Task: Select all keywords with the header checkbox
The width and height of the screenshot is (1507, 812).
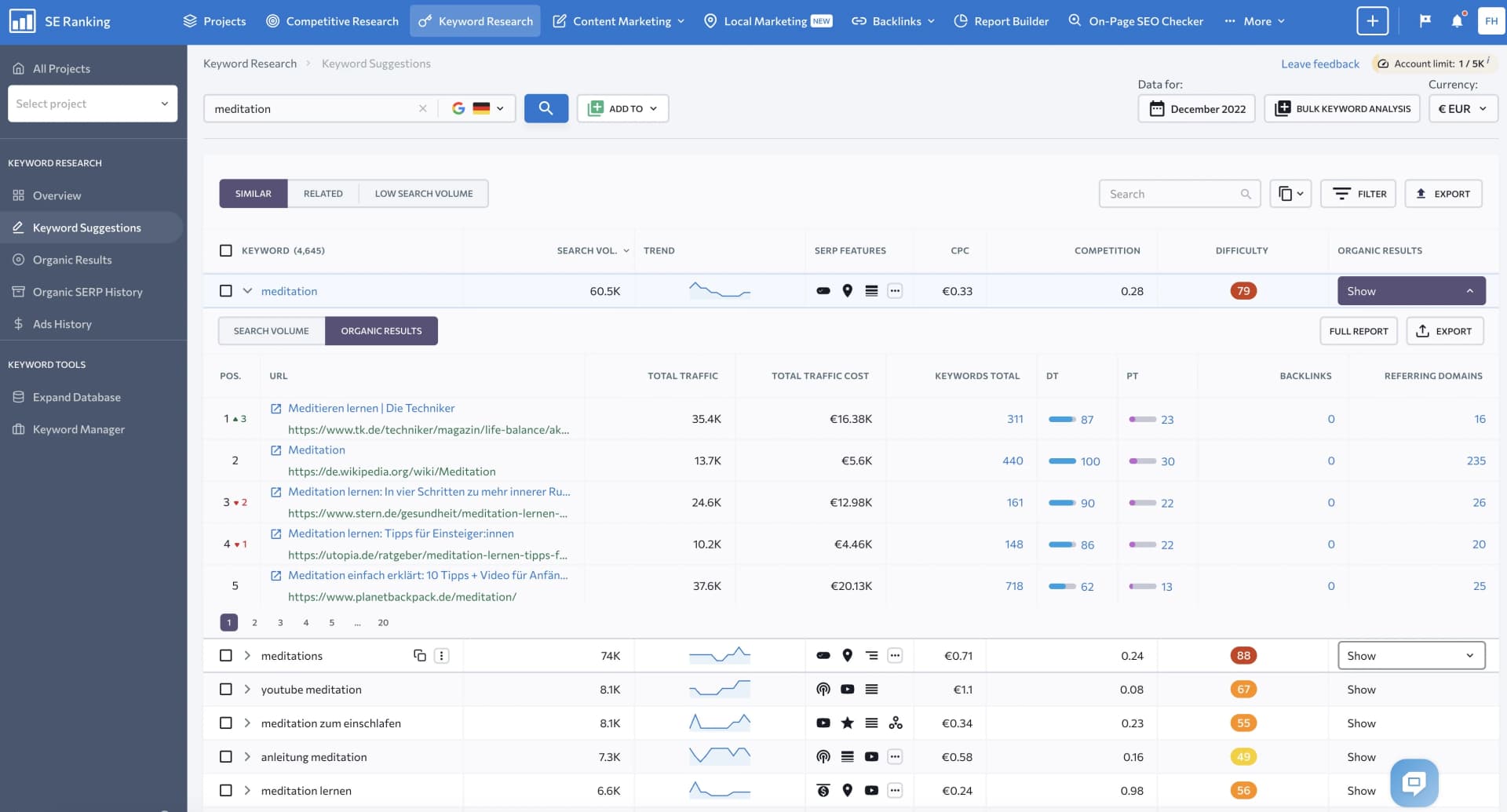Action: (x=226, y=250)
